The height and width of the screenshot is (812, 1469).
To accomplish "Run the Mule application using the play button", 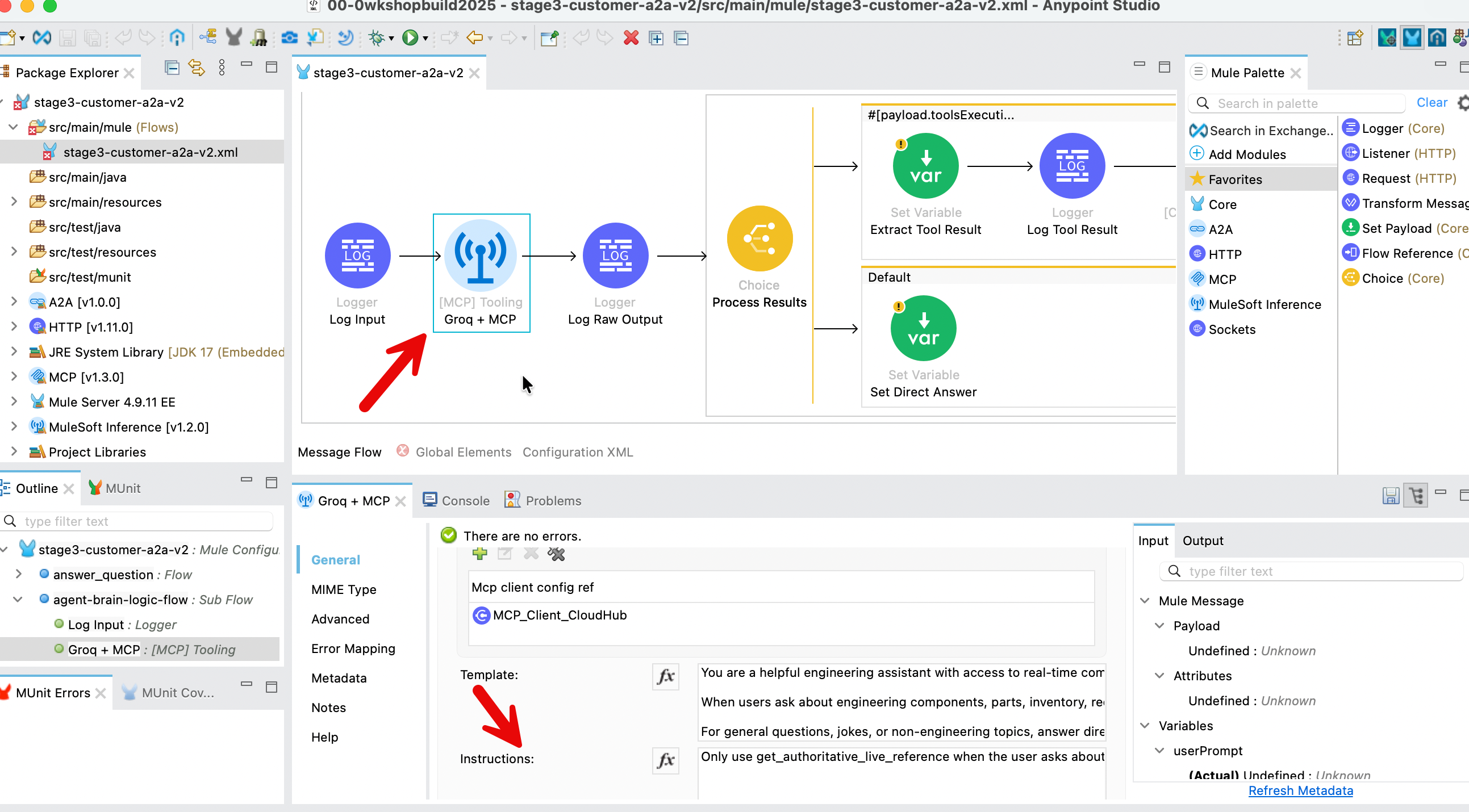I will tap(411, 37).
